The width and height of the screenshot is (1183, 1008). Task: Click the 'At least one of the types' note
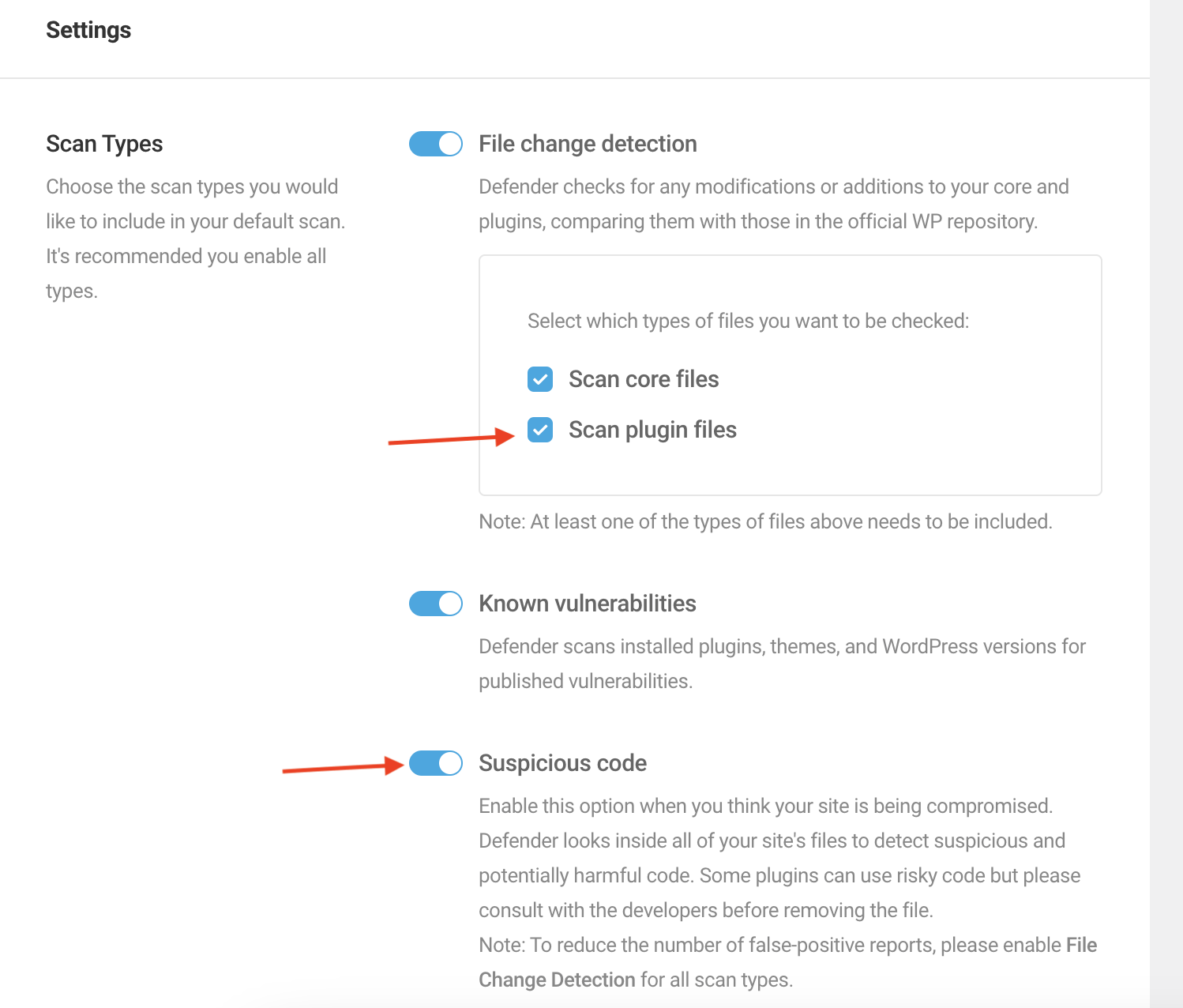(x=765, y=521)
